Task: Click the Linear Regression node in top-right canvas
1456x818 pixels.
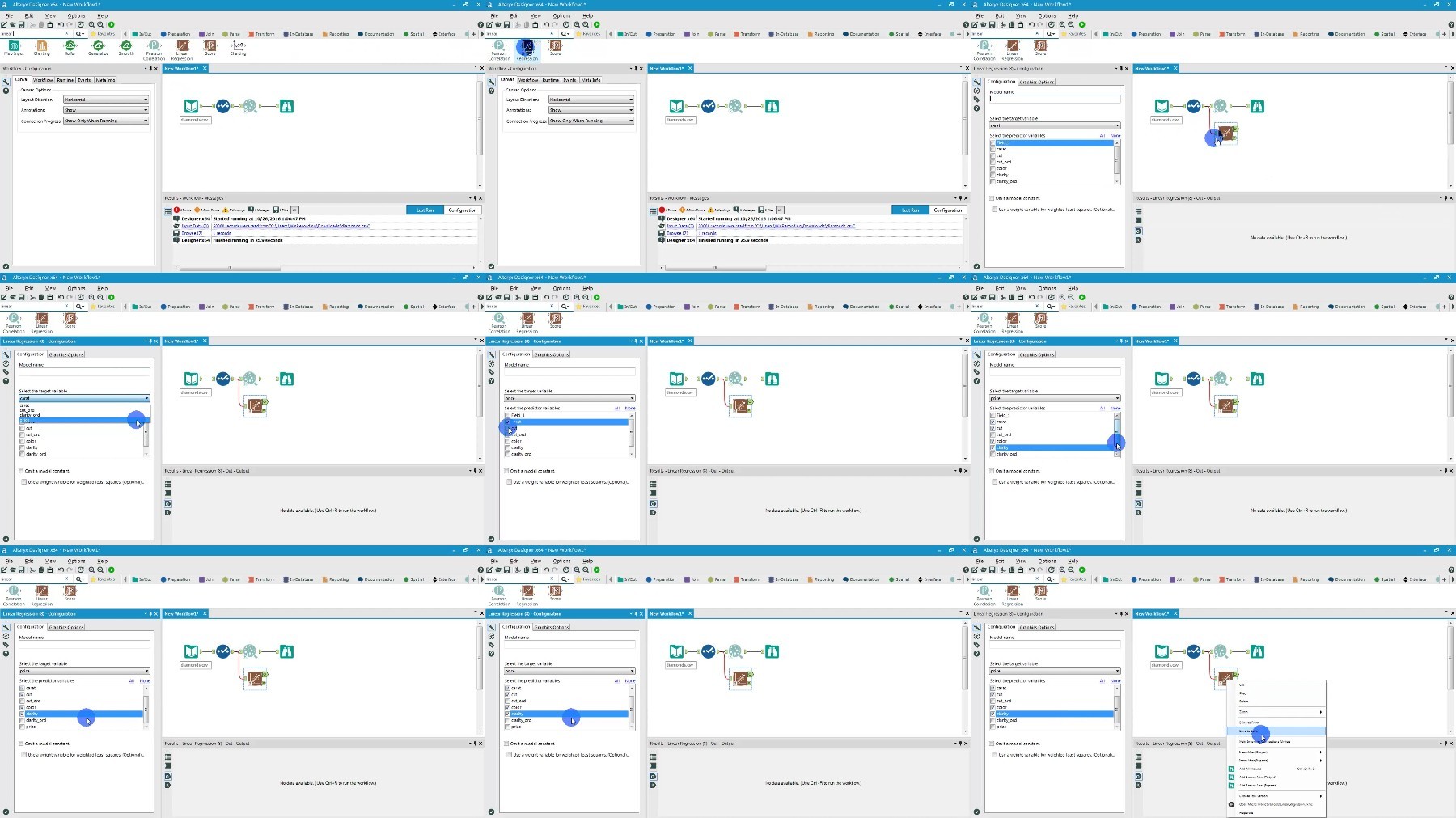Action: (x=1227, y=132)
